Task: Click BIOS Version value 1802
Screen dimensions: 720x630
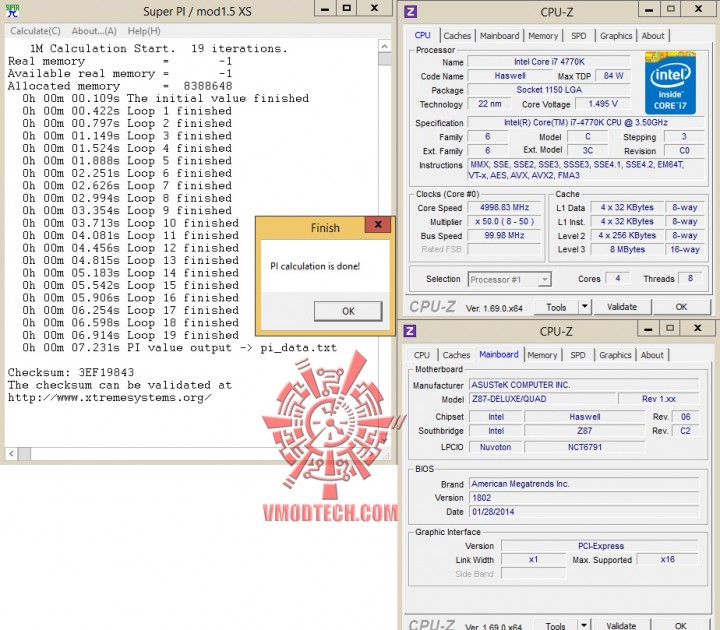Action: (x=584, y=498)
